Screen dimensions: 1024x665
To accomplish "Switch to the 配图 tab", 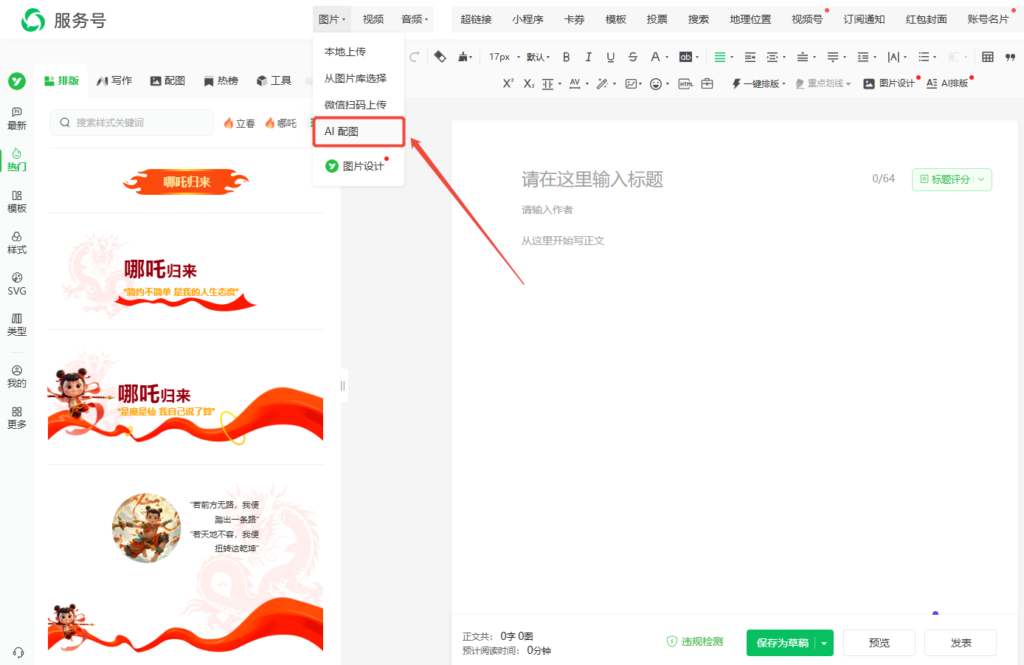I will click(168, 80).
